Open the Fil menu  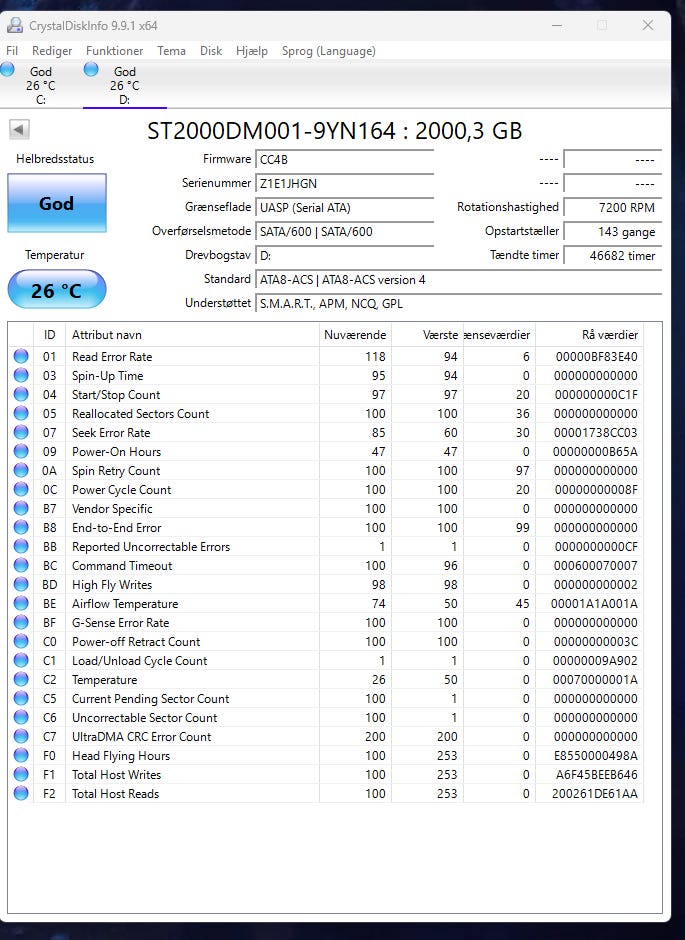pos(12,51)
